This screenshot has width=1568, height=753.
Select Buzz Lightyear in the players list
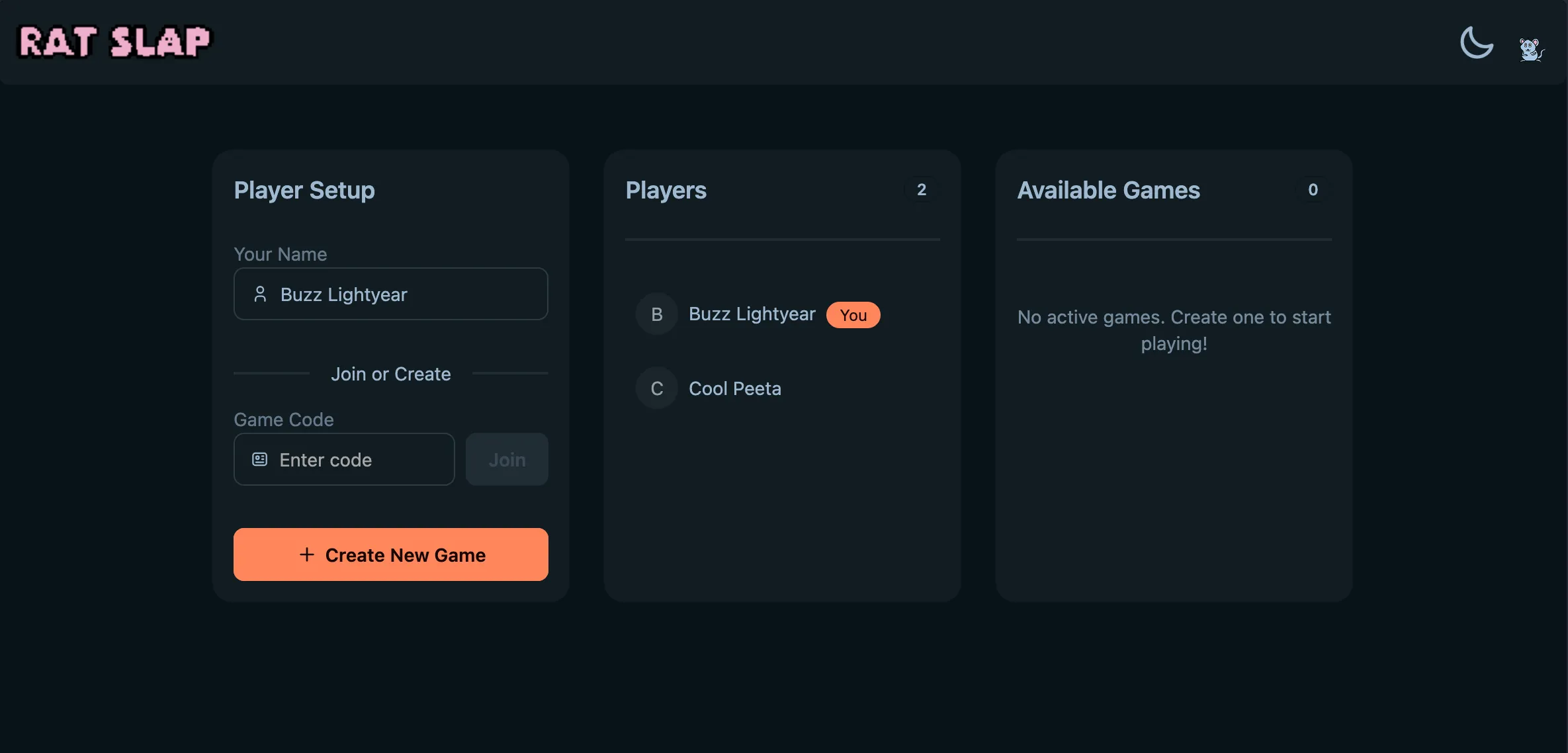[x=752, y=314]
